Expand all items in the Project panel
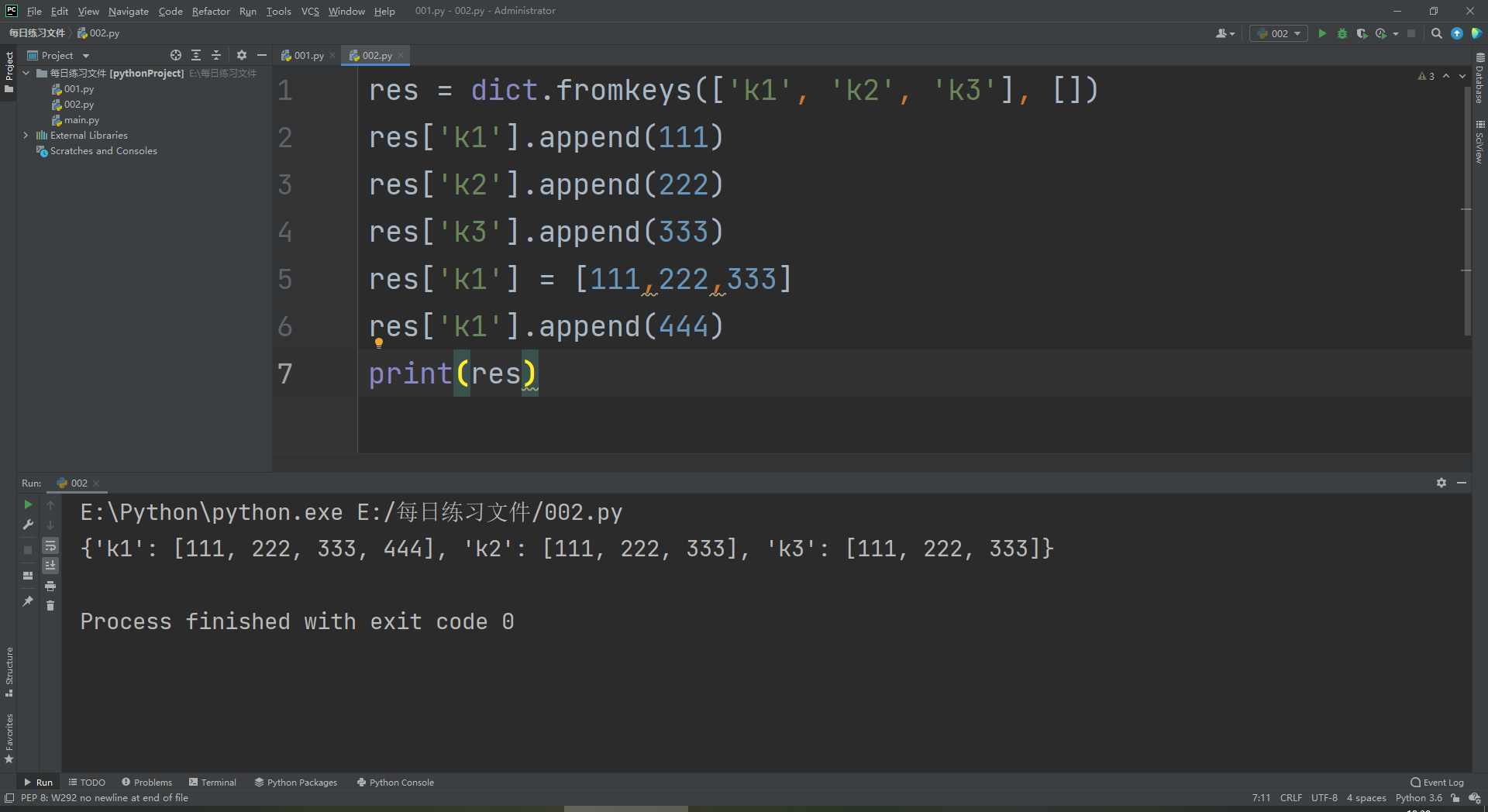1488x812 pixels. (196, 55)
